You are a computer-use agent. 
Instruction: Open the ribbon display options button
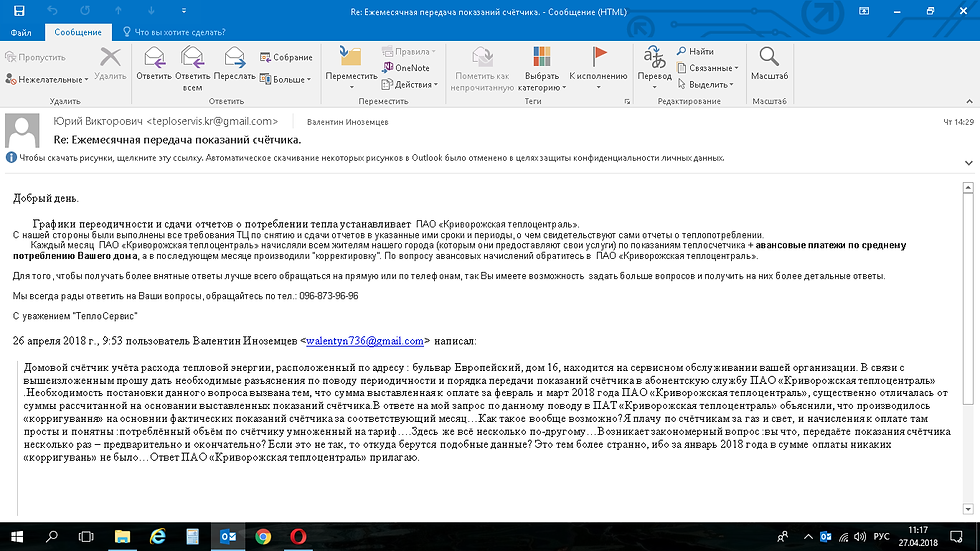[864, 11]
